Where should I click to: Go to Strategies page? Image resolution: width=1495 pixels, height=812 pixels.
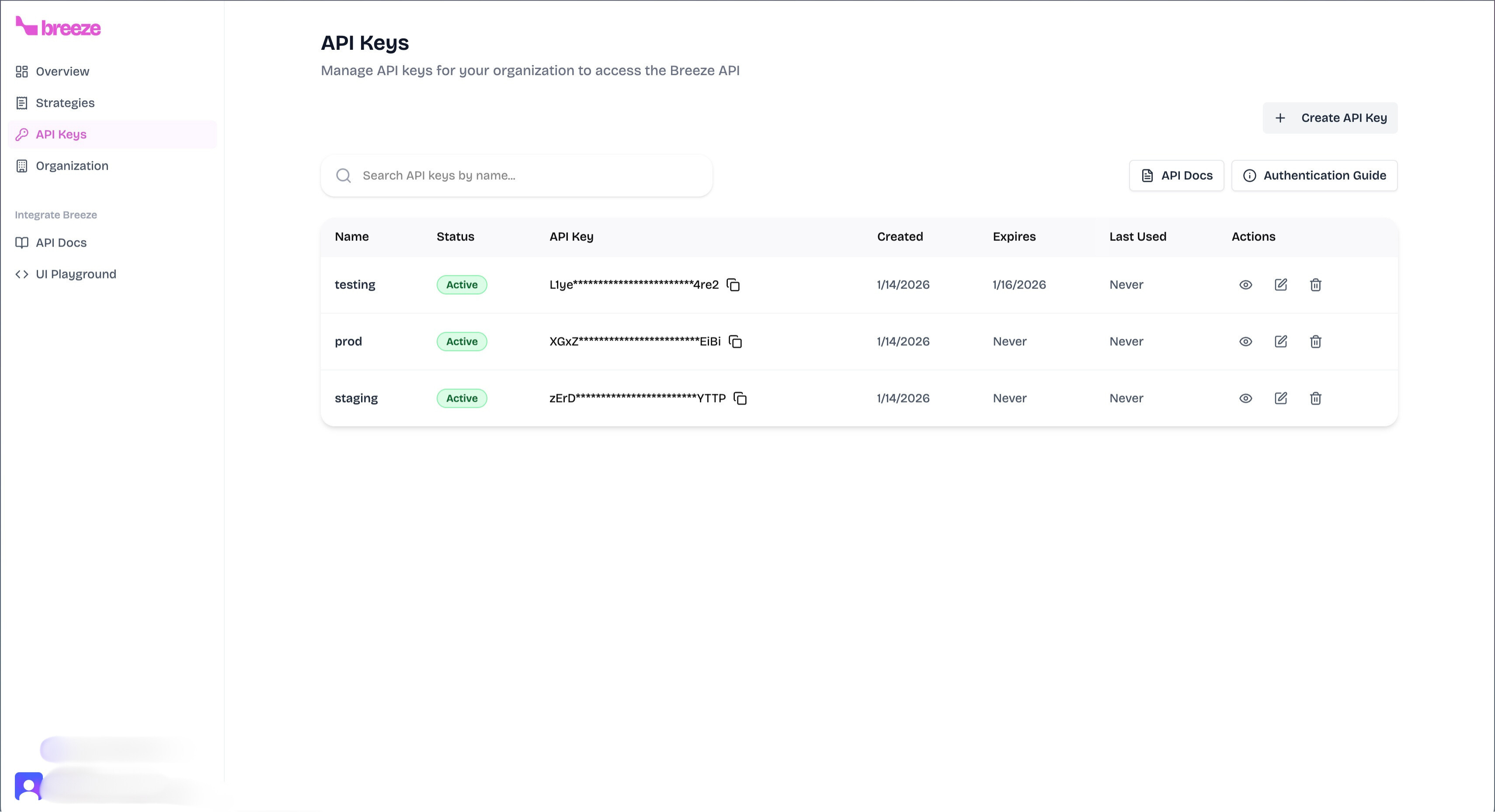64,103
